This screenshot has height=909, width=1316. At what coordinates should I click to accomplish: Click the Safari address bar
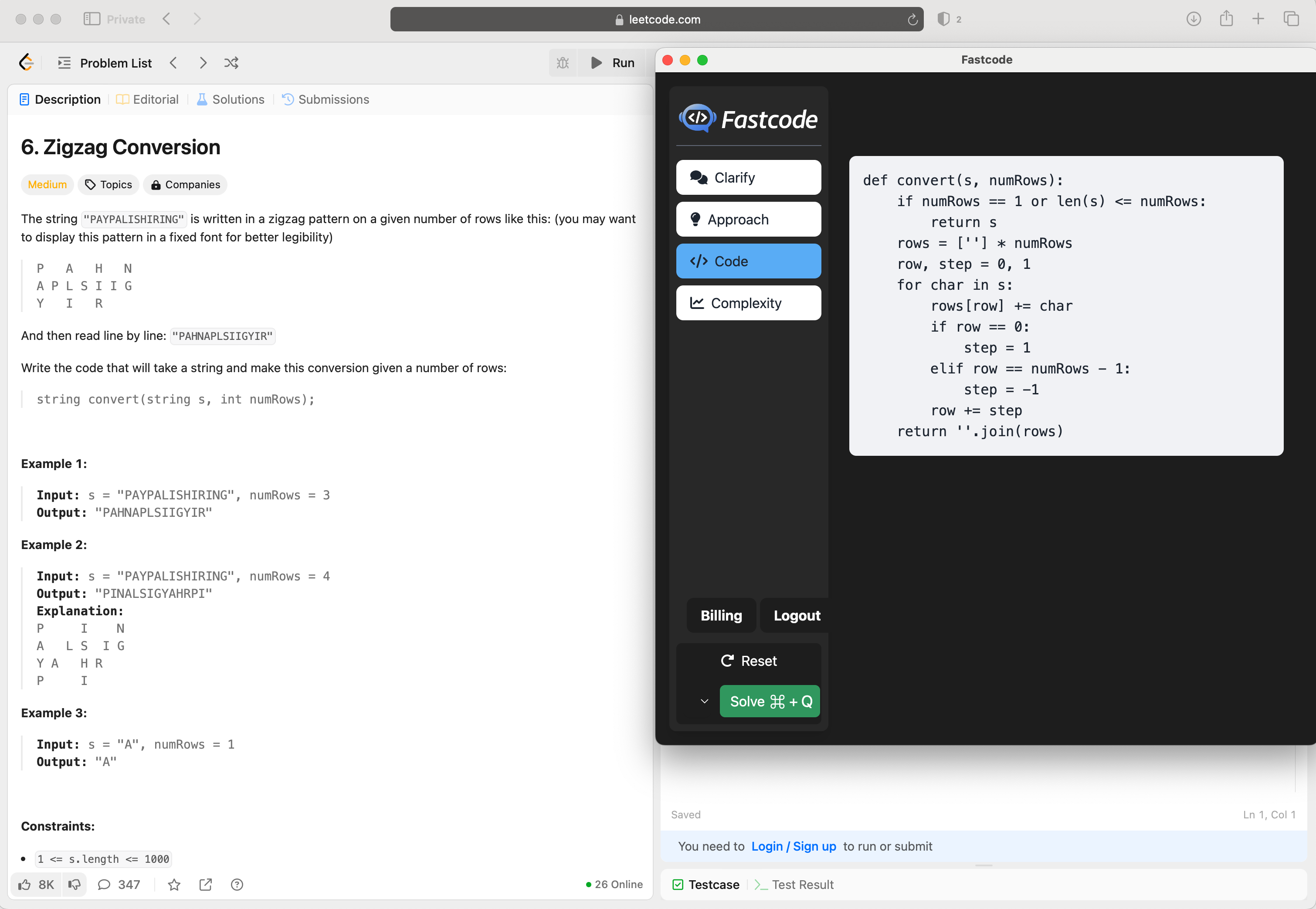(657, 19)
